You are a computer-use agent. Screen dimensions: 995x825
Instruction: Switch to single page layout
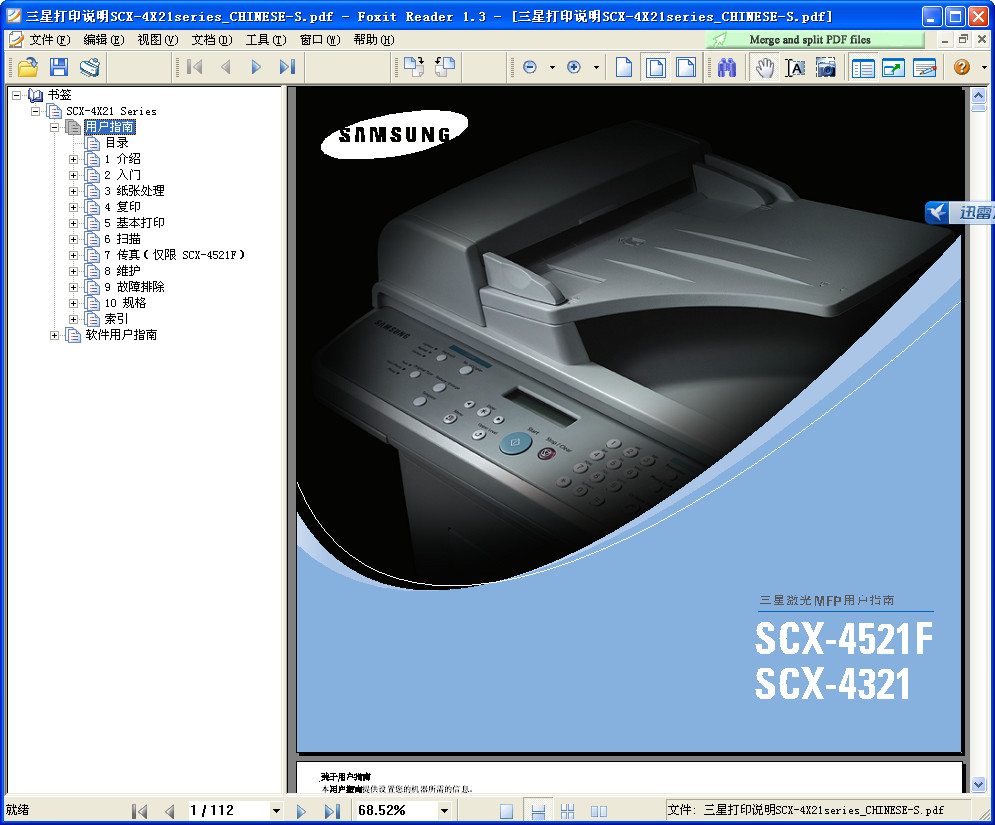click(x=506, y=810)
